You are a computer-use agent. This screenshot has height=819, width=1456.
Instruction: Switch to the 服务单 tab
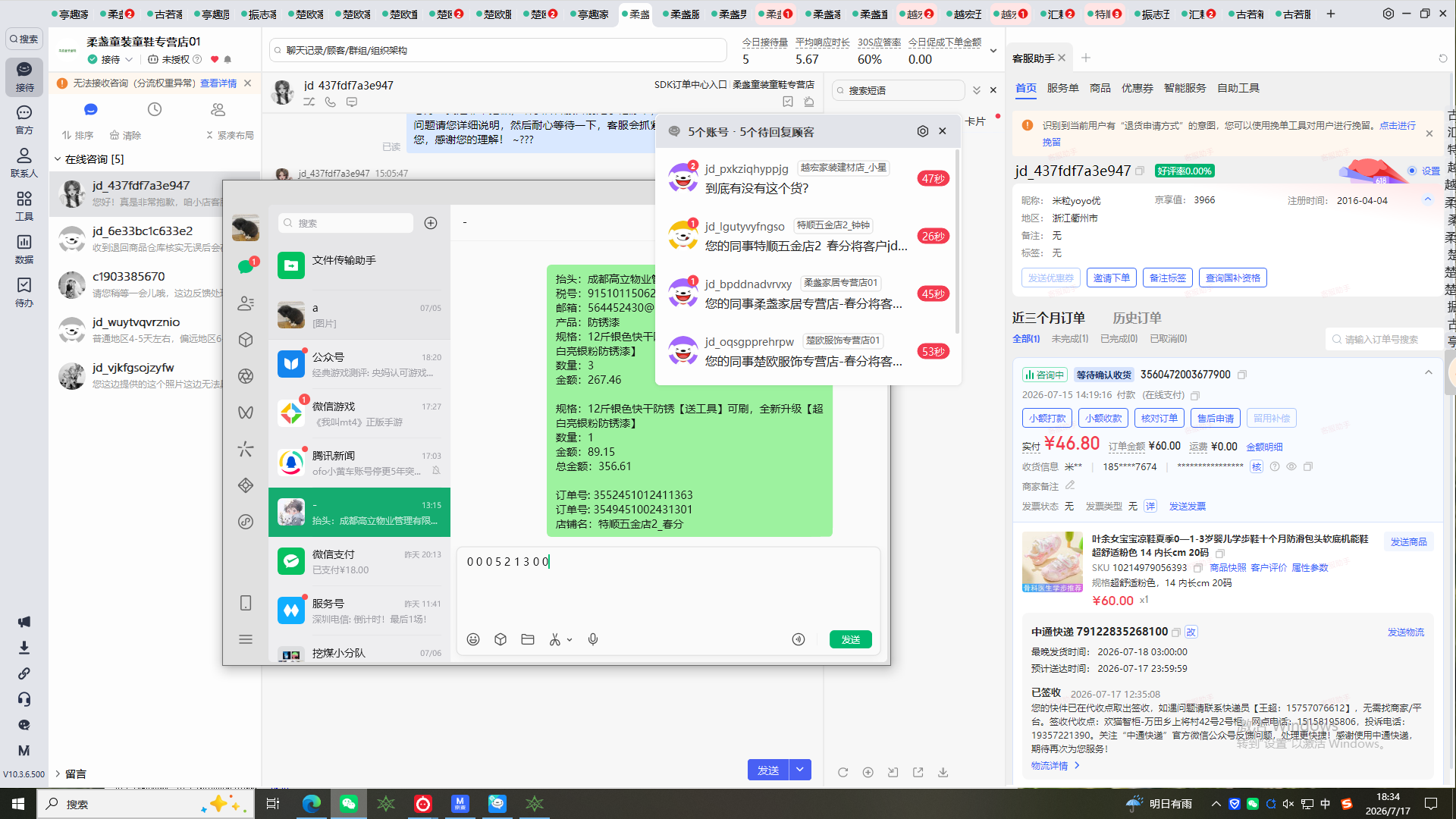point(1063,88)
